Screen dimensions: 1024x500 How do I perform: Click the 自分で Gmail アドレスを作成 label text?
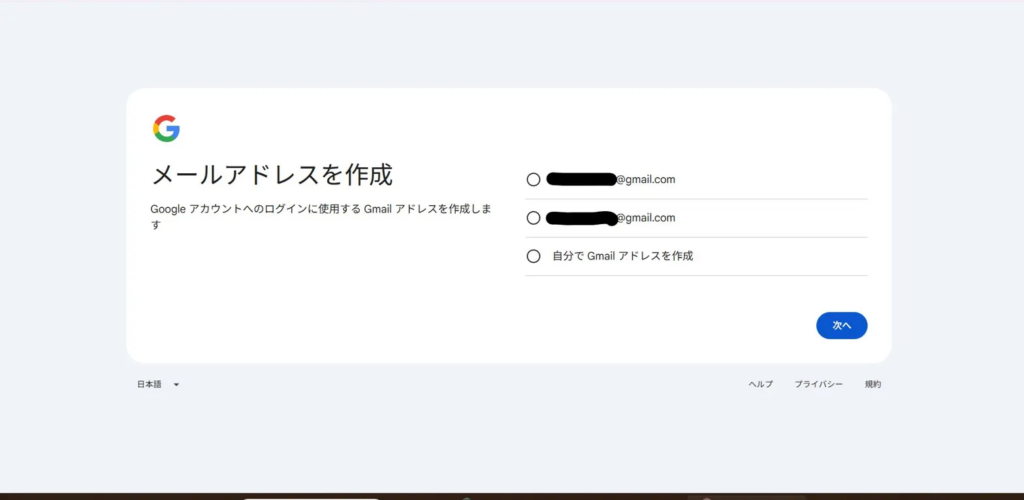(623, 256)
